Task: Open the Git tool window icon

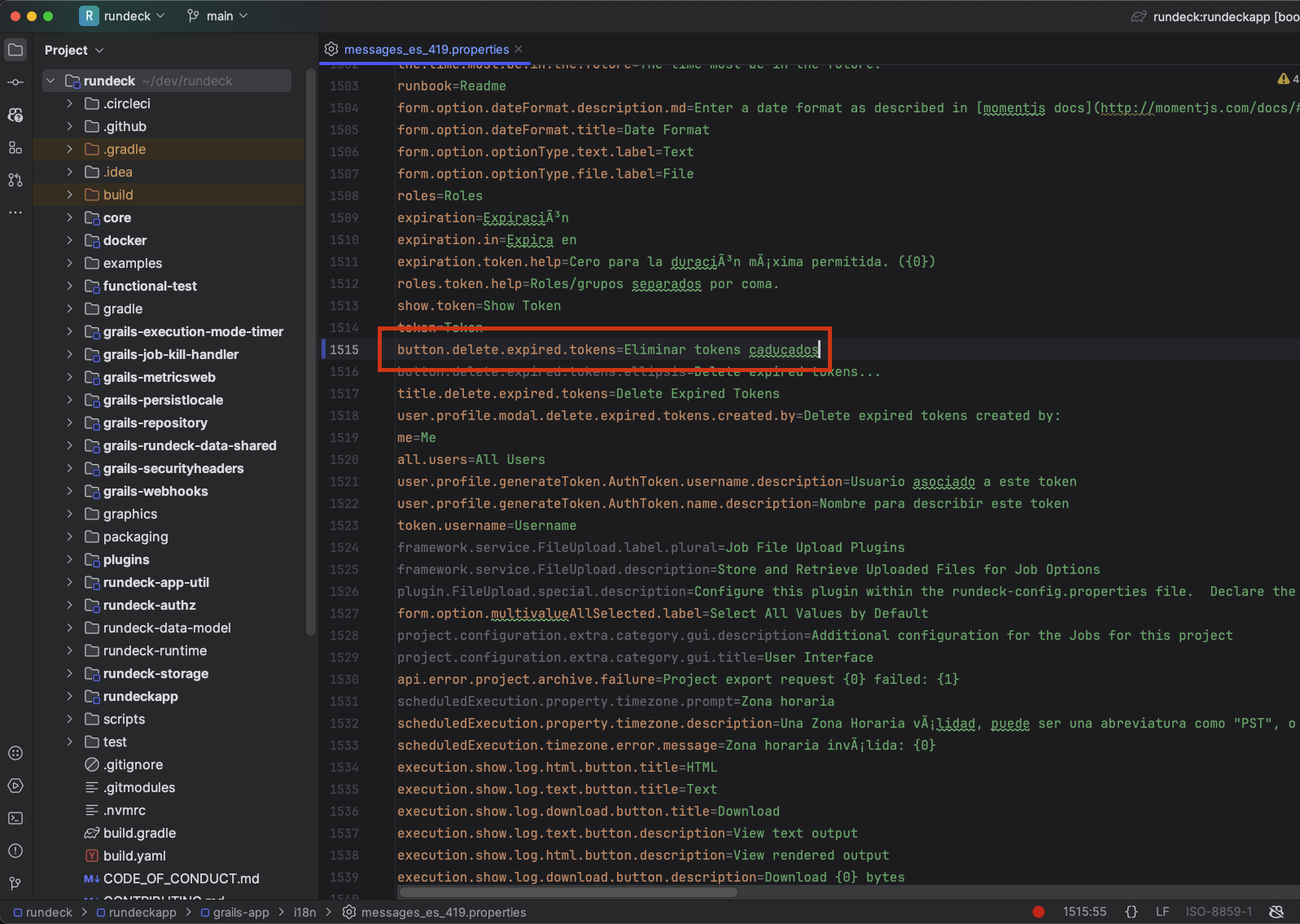Action: point(15,883)
